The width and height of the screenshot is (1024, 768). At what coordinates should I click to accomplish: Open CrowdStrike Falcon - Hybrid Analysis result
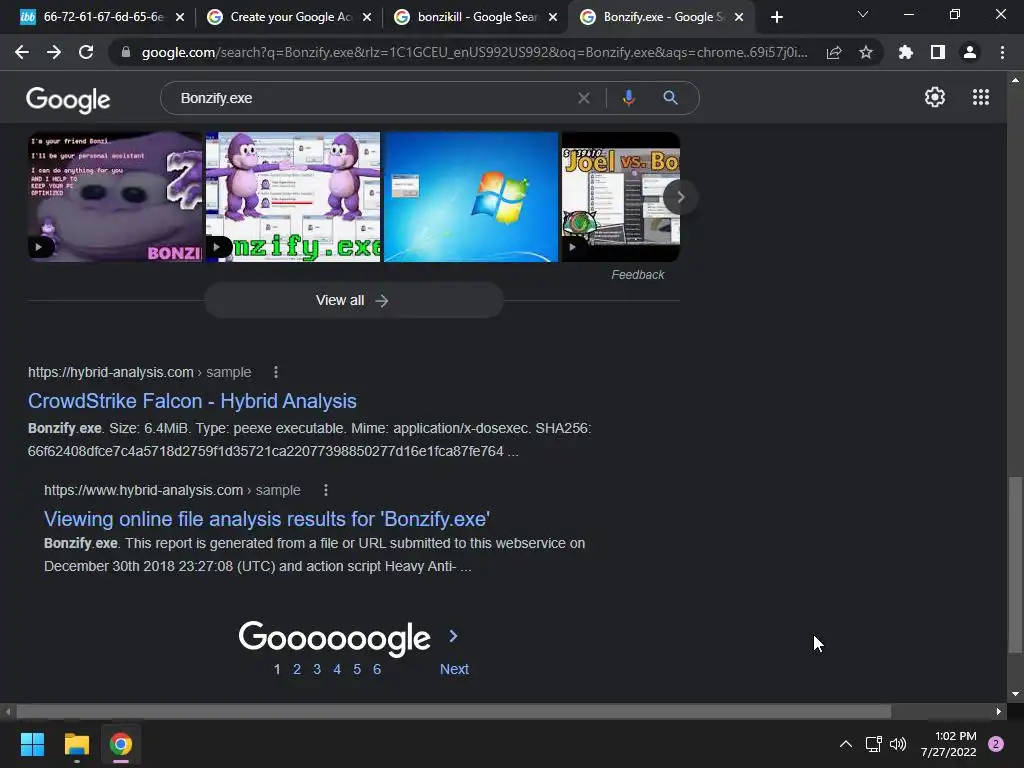pyautogui.click(x=192, y=401)
